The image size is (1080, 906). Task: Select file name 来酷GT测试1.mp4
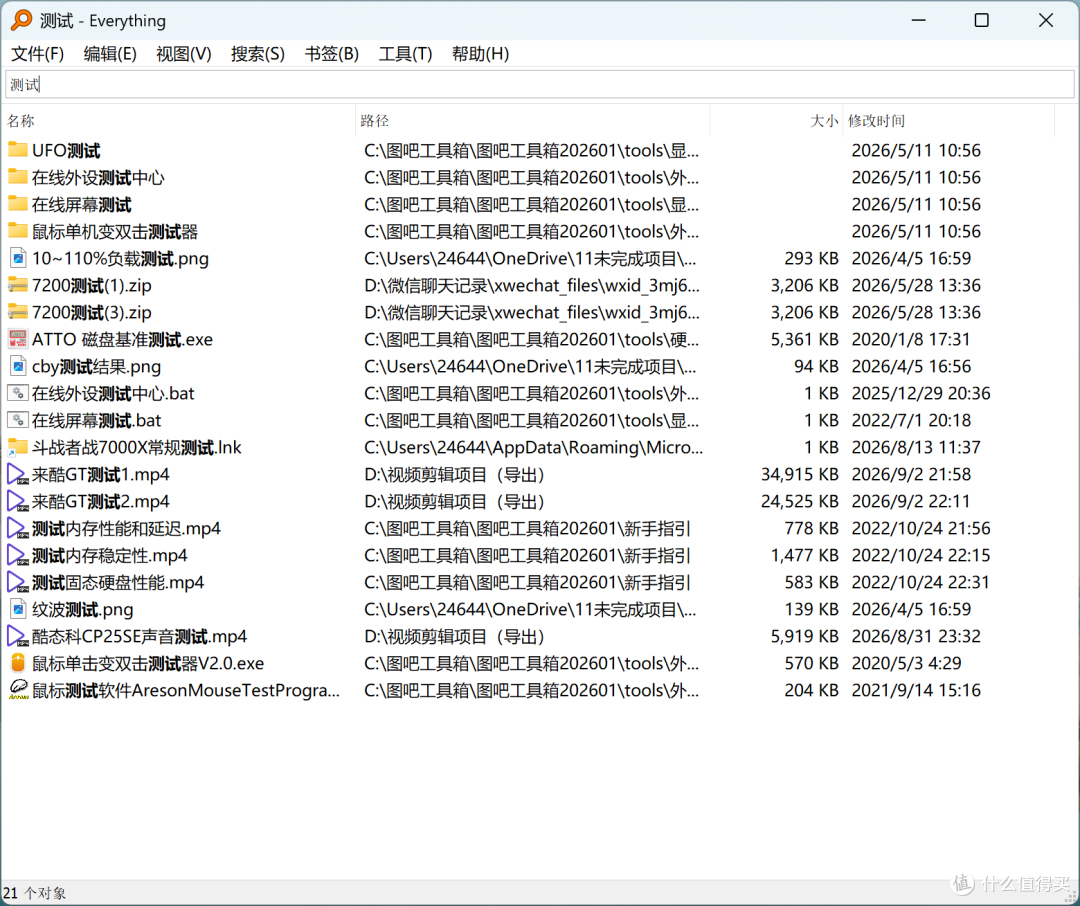101,474
